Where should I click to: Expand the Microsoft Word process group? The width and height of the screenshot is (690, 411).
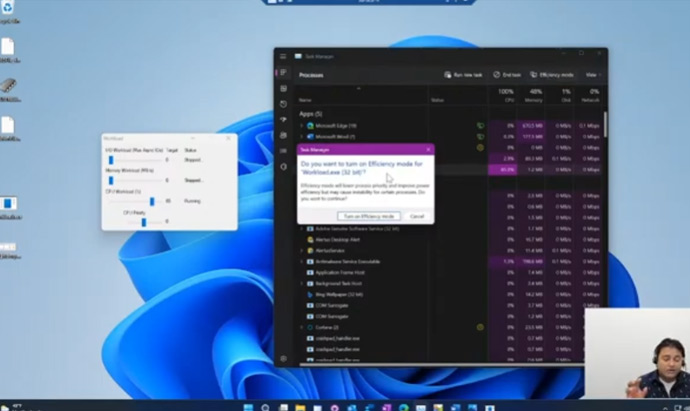coord(301,137)
